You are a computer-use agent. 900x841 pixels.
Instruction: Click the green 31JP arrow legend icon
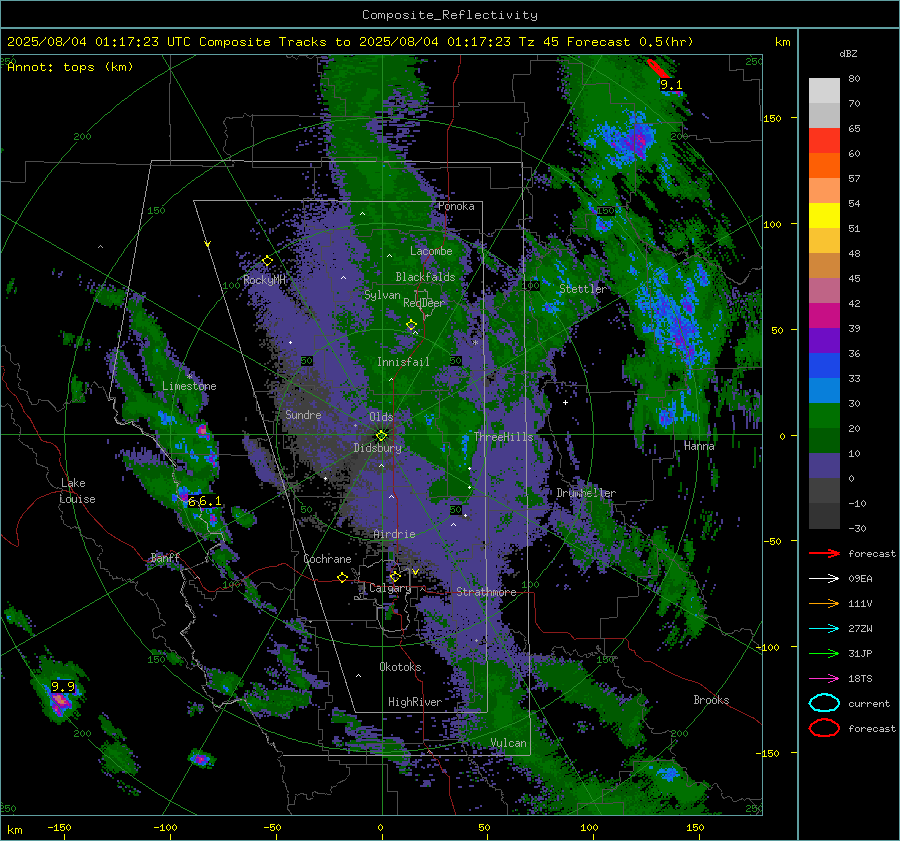coord(824,653)
